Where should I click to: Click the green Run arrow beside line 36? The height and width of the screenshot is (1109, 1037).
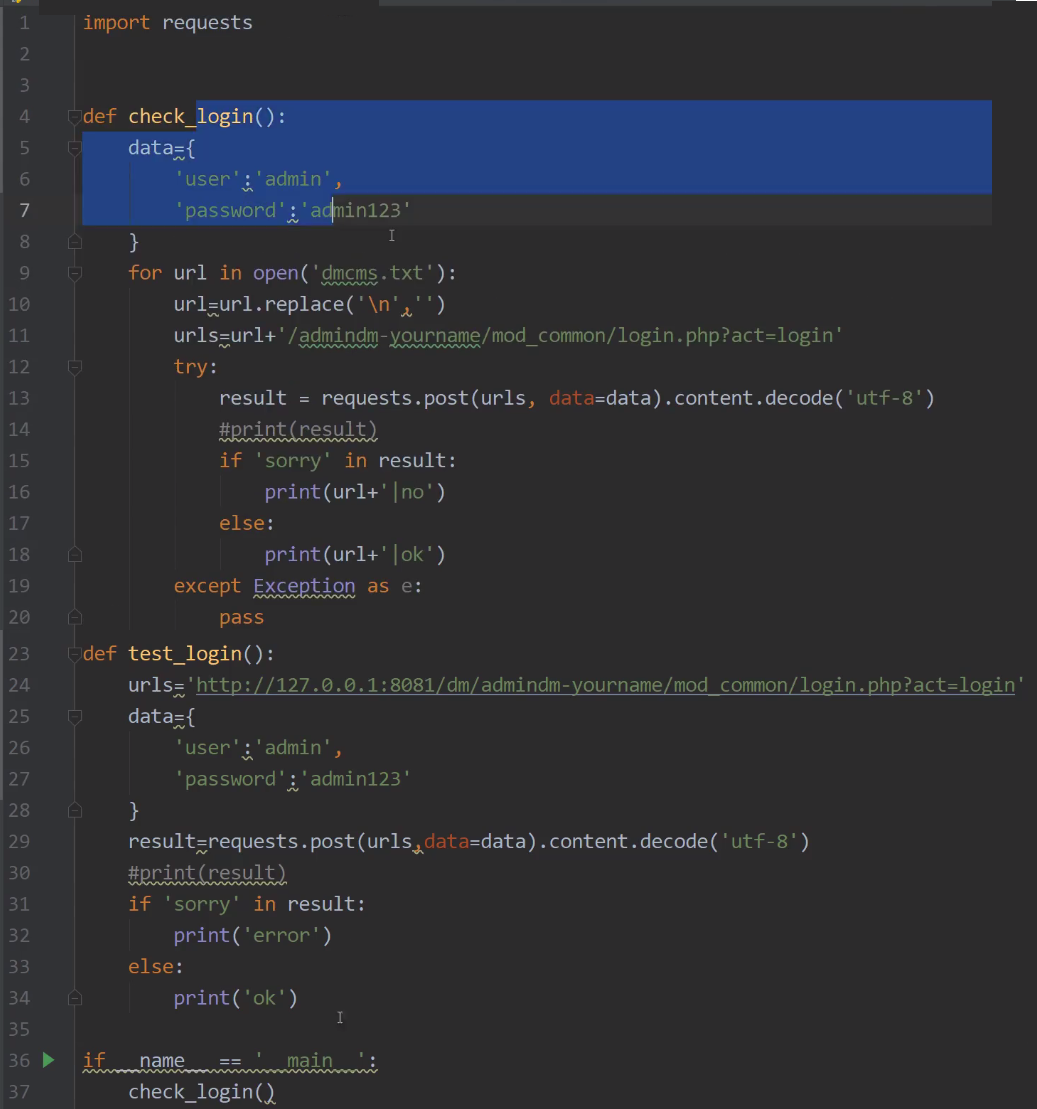(48, 1060)
